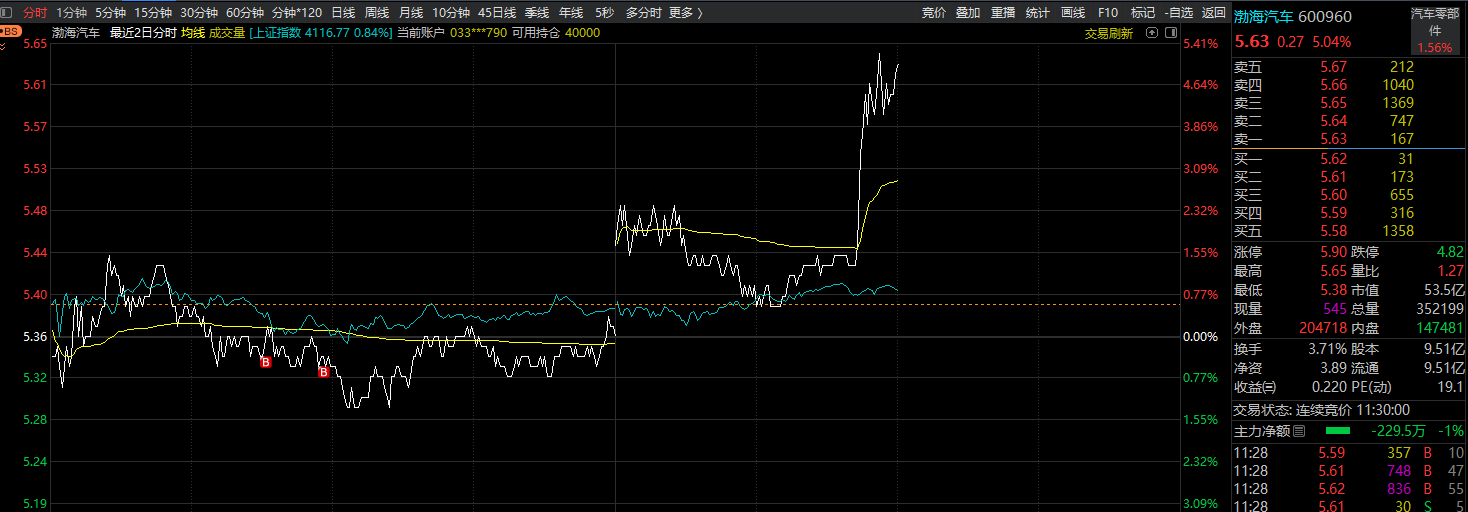Click the upload arrow icon near 交易刷新
This screenshot has width=1468, height=512.
point(1150,32)
